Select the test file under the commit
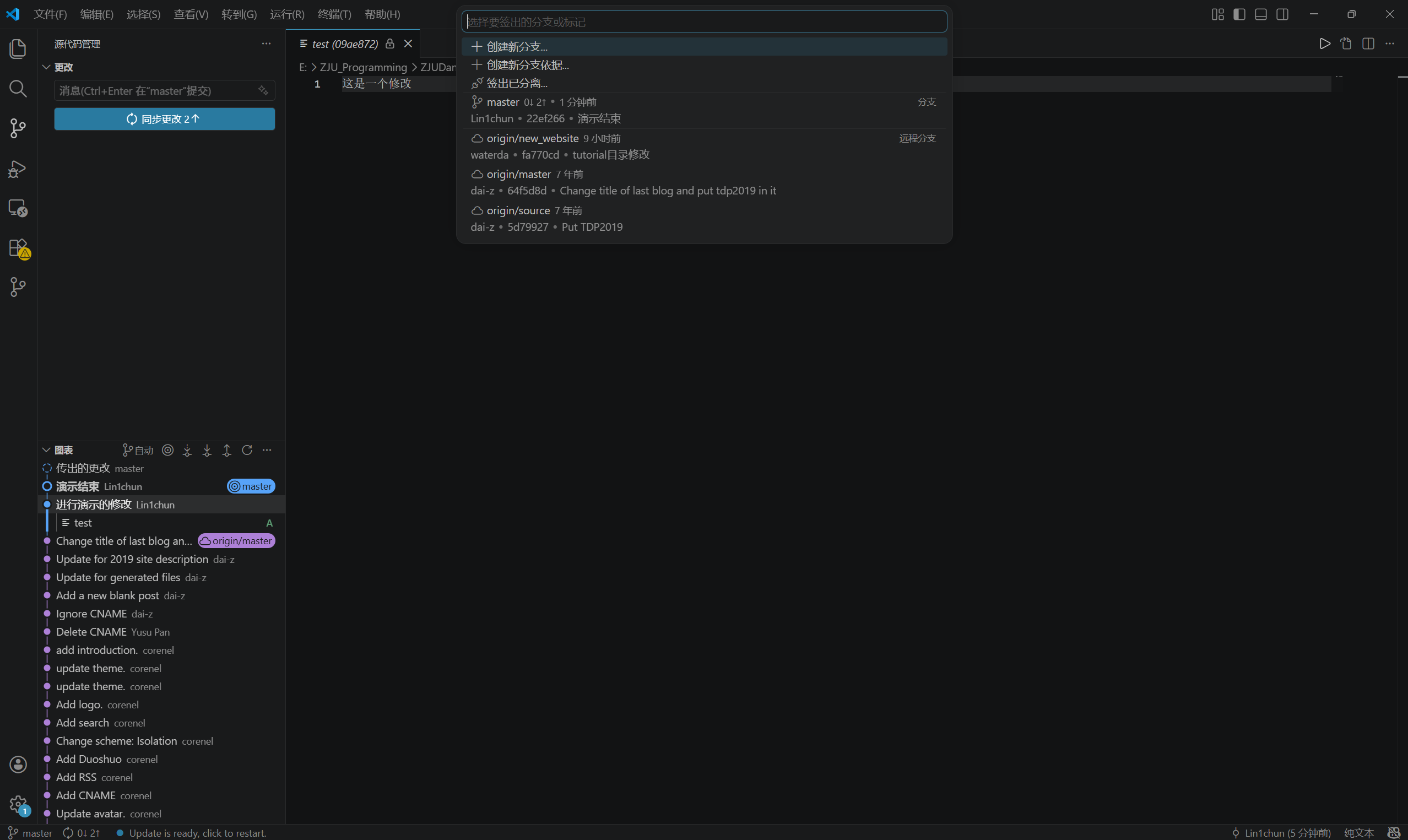 (x=161, y=523)
